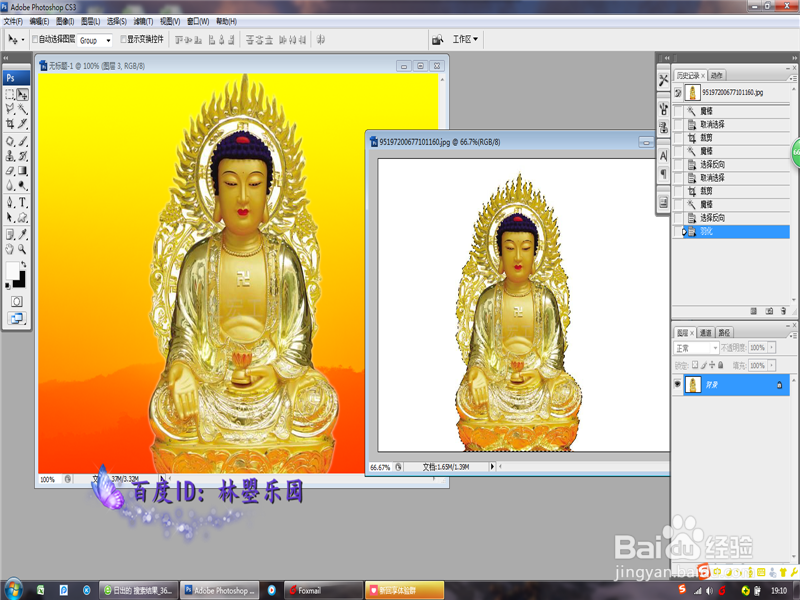Viewport: 800px width, 600px height.
Task: Select the Eyedropper tool
Action: [22, 234]
